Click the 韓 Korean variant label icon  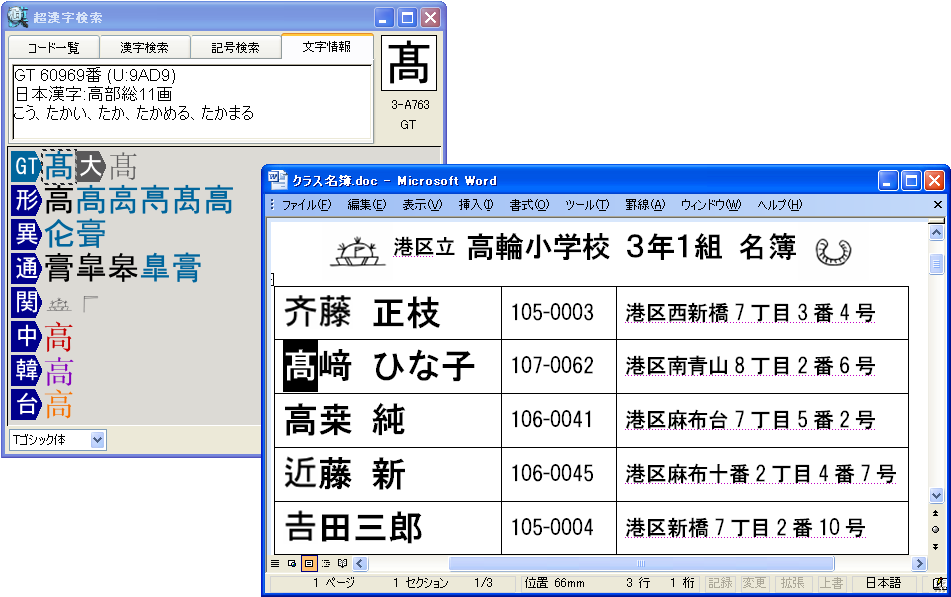click(26, 370)
